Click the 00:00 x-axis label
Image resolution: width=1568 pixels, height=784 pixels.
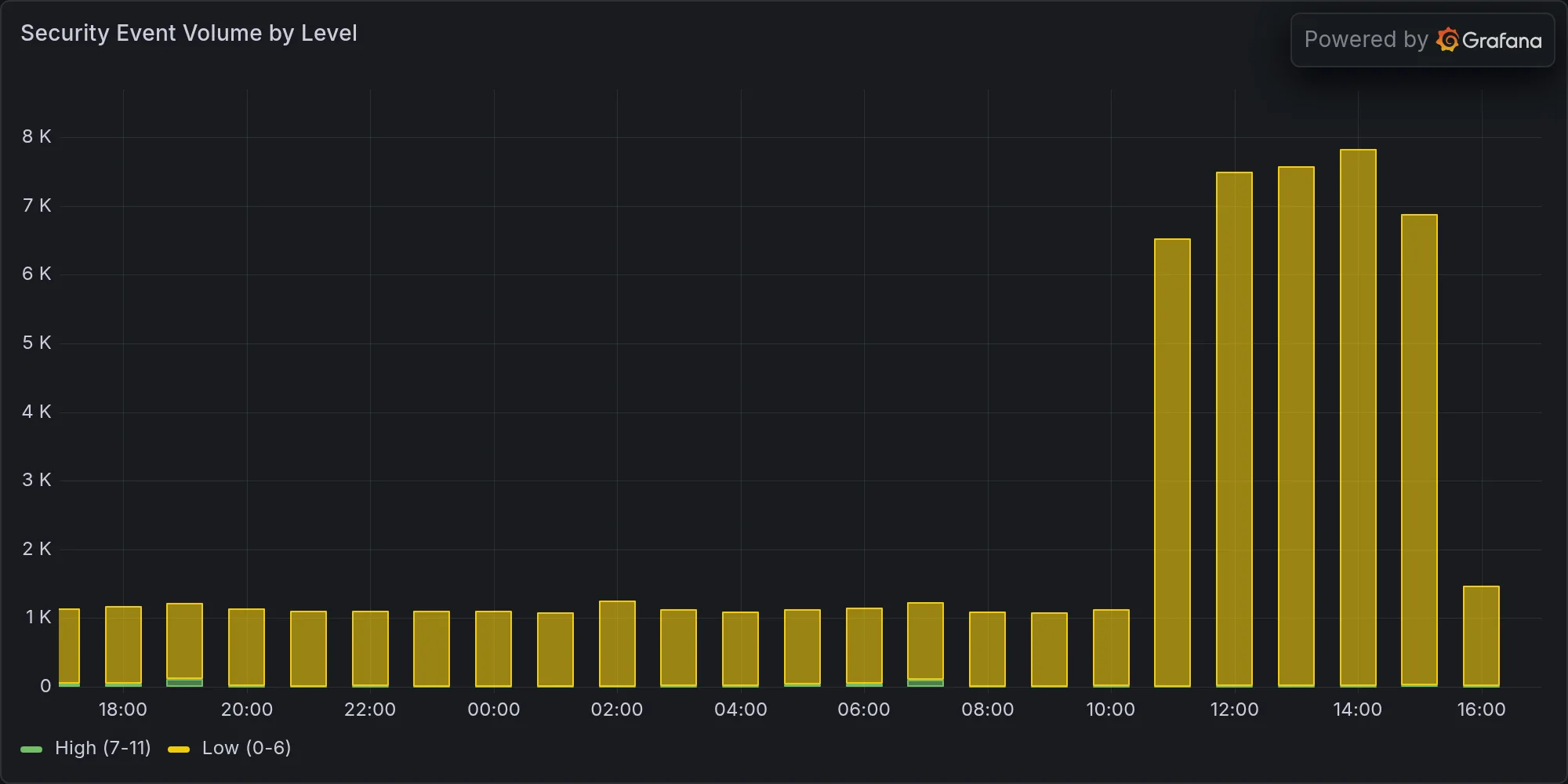pyautogui.click(x=494, y=710)
